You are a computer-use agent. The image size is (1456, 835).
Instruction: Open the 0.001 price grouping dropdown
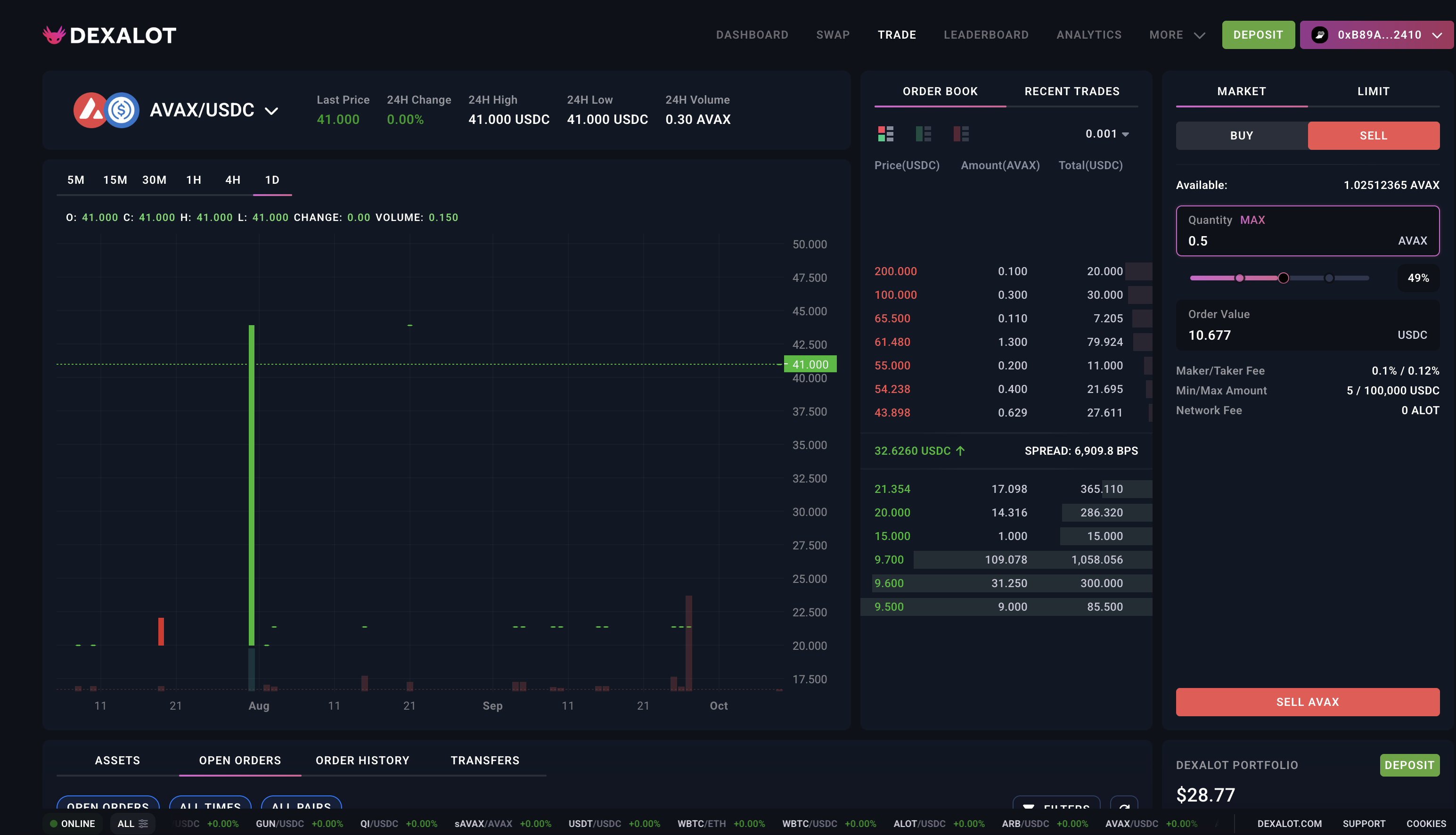tap(1107, 134)
